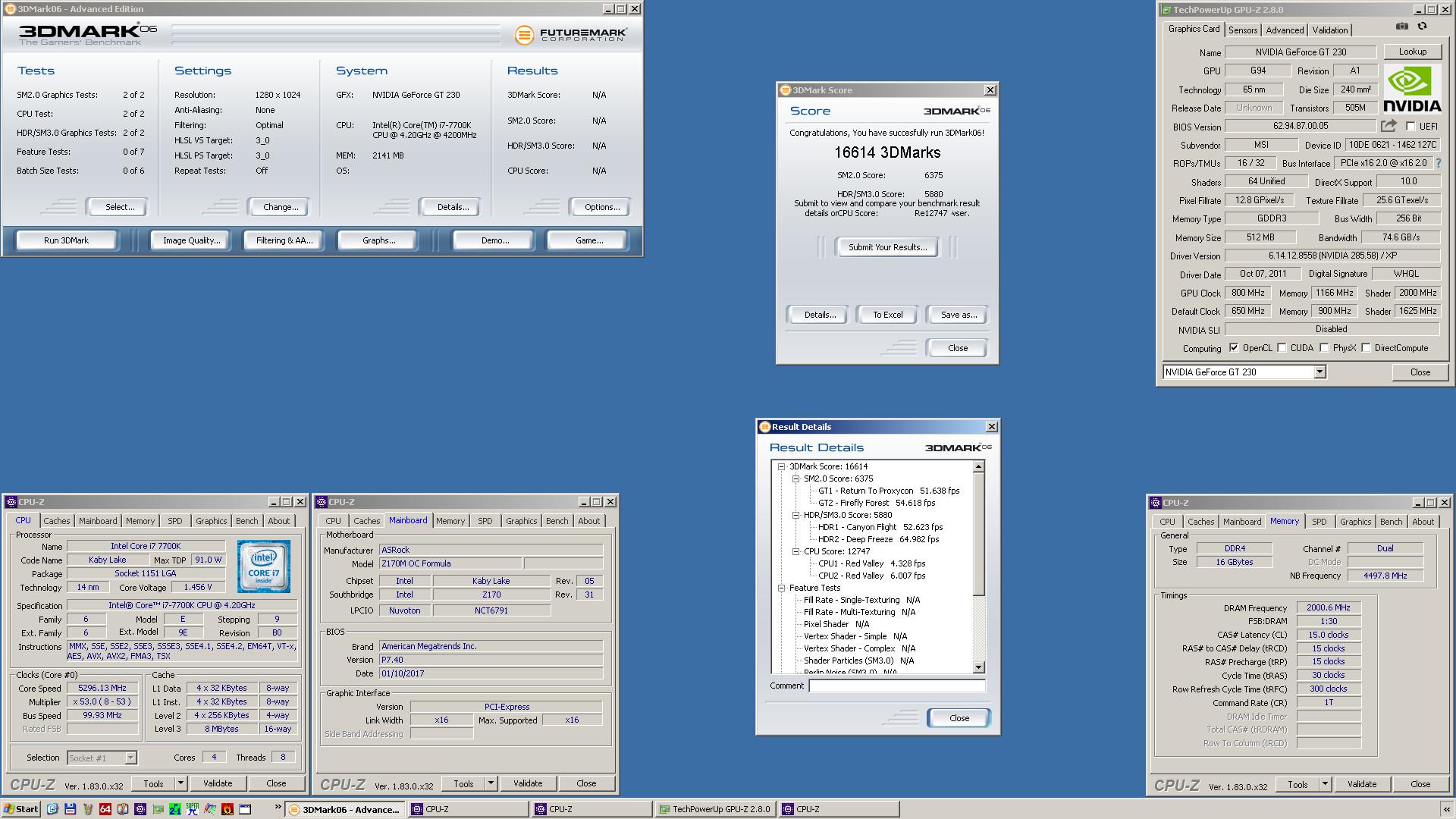Viewport: 1456px width, 819px height.
Task: Open Caches tab in CPU-Z CPU window
Action: tap(57, 521)
